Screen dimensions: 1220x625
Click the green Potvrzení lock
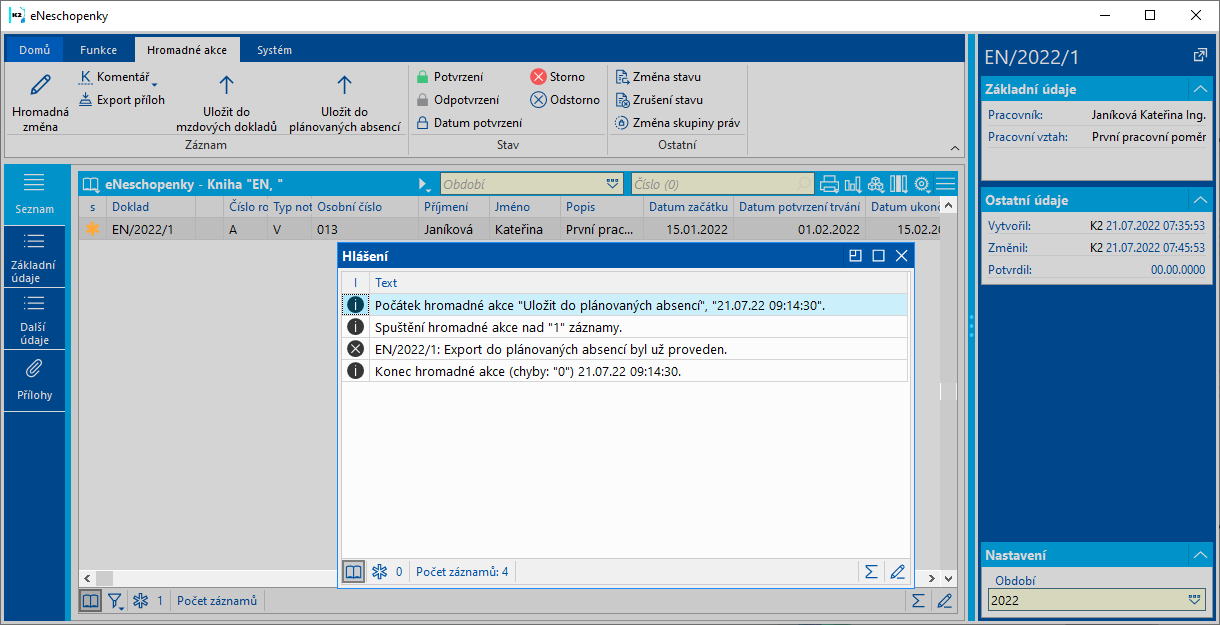click(x=422, y=77)
